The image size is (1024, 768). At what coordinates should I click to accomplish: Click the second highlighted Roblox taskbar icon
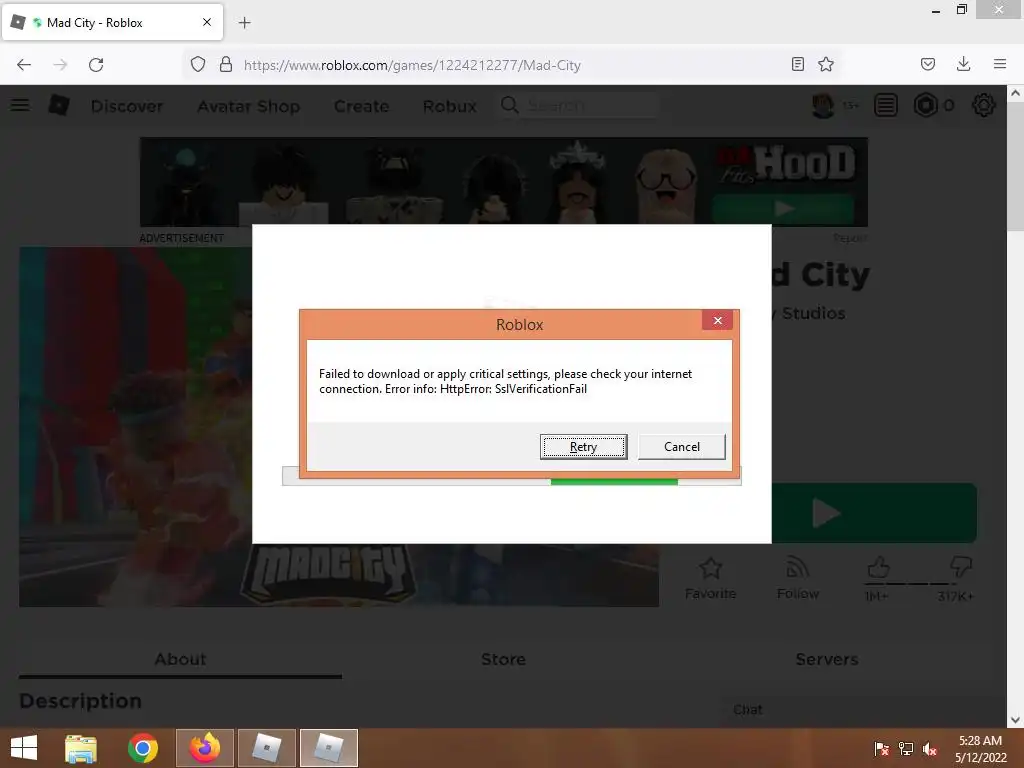click(328, 748)
